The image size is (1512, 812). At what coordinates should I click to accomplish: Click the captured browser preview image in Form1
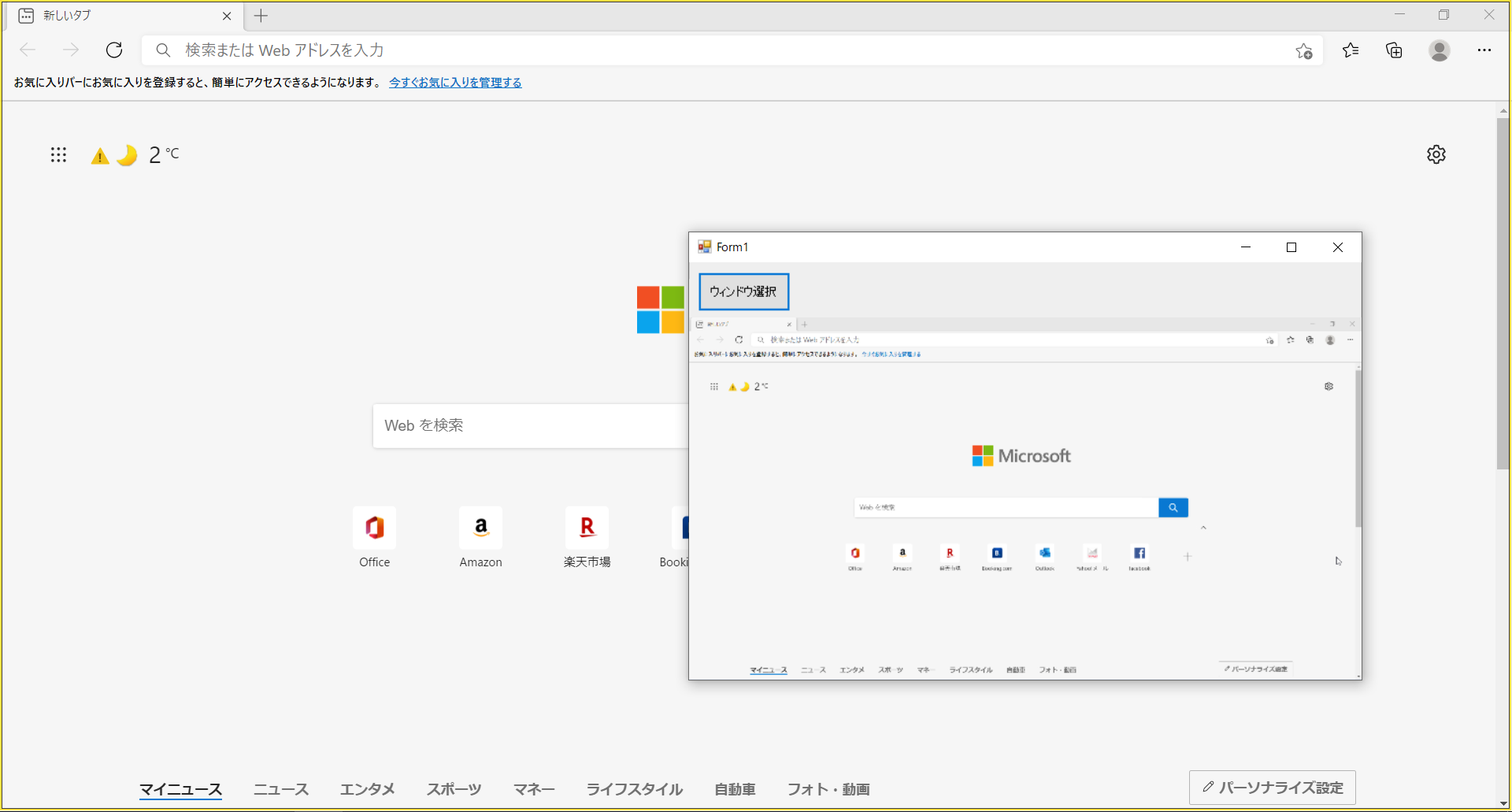(x=1025, y=499)
